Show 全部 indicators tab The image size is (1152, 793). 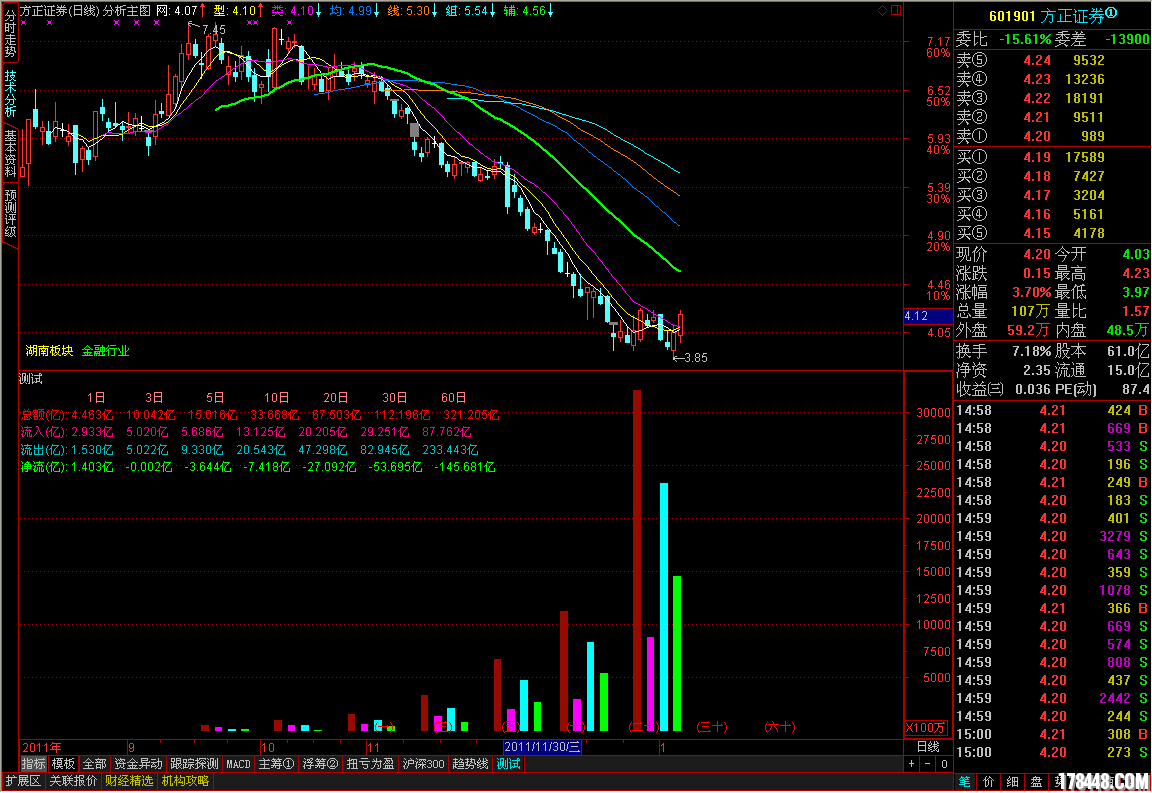coord(94,764)
